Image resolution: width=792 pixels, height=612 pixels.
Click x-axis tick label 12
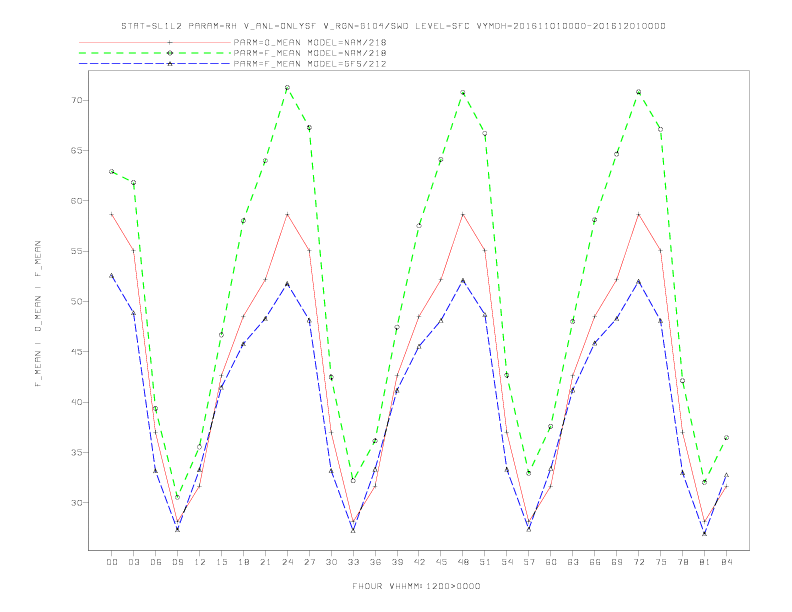tap(200, 562)
